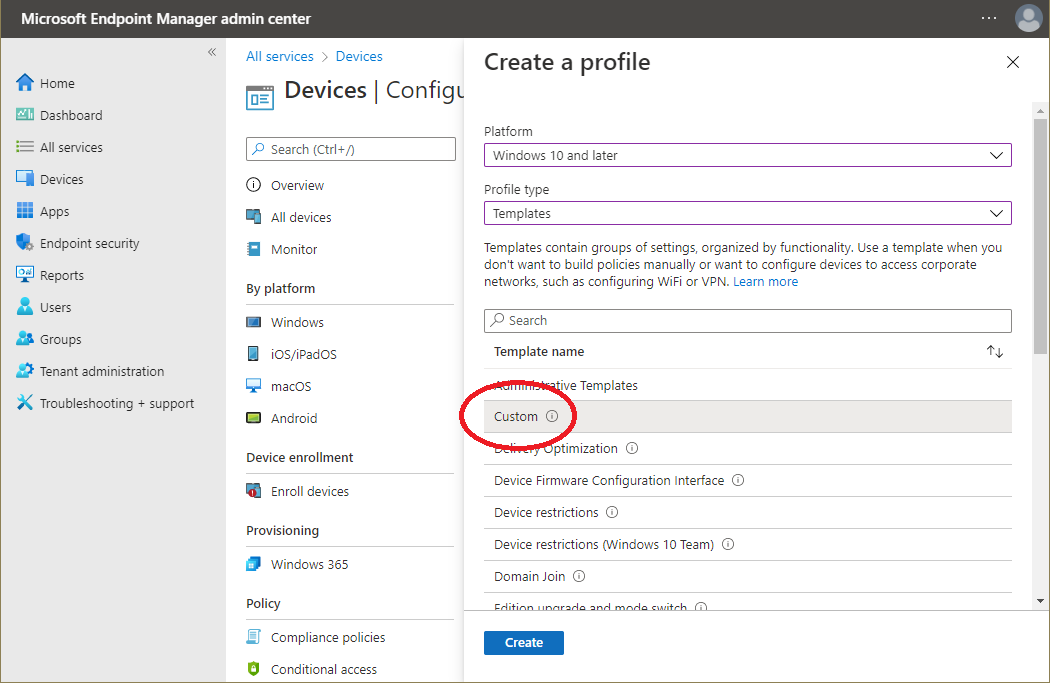
Task: Select the Custom template row
Action: [x=747, y=417]
